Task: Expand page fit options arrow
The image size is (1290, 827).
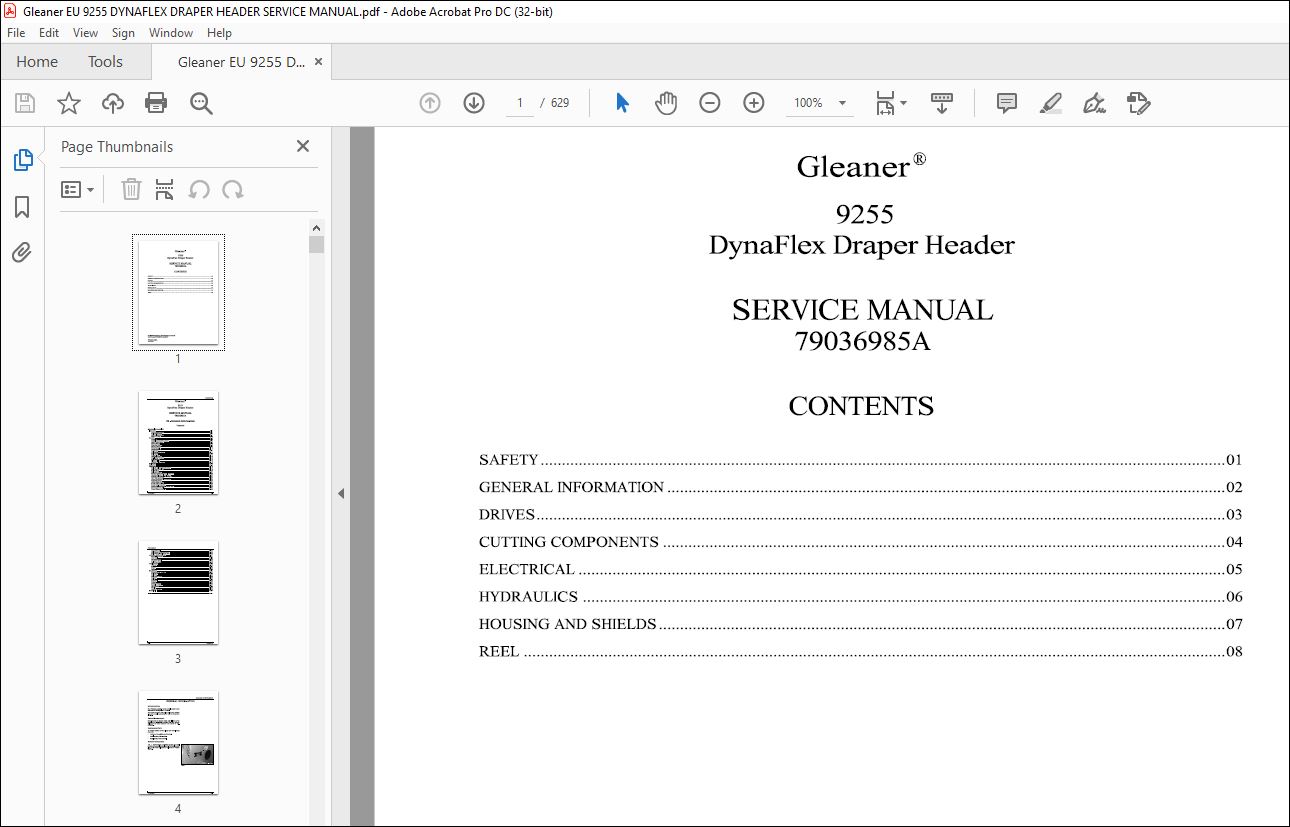Action: pos(903,103)
